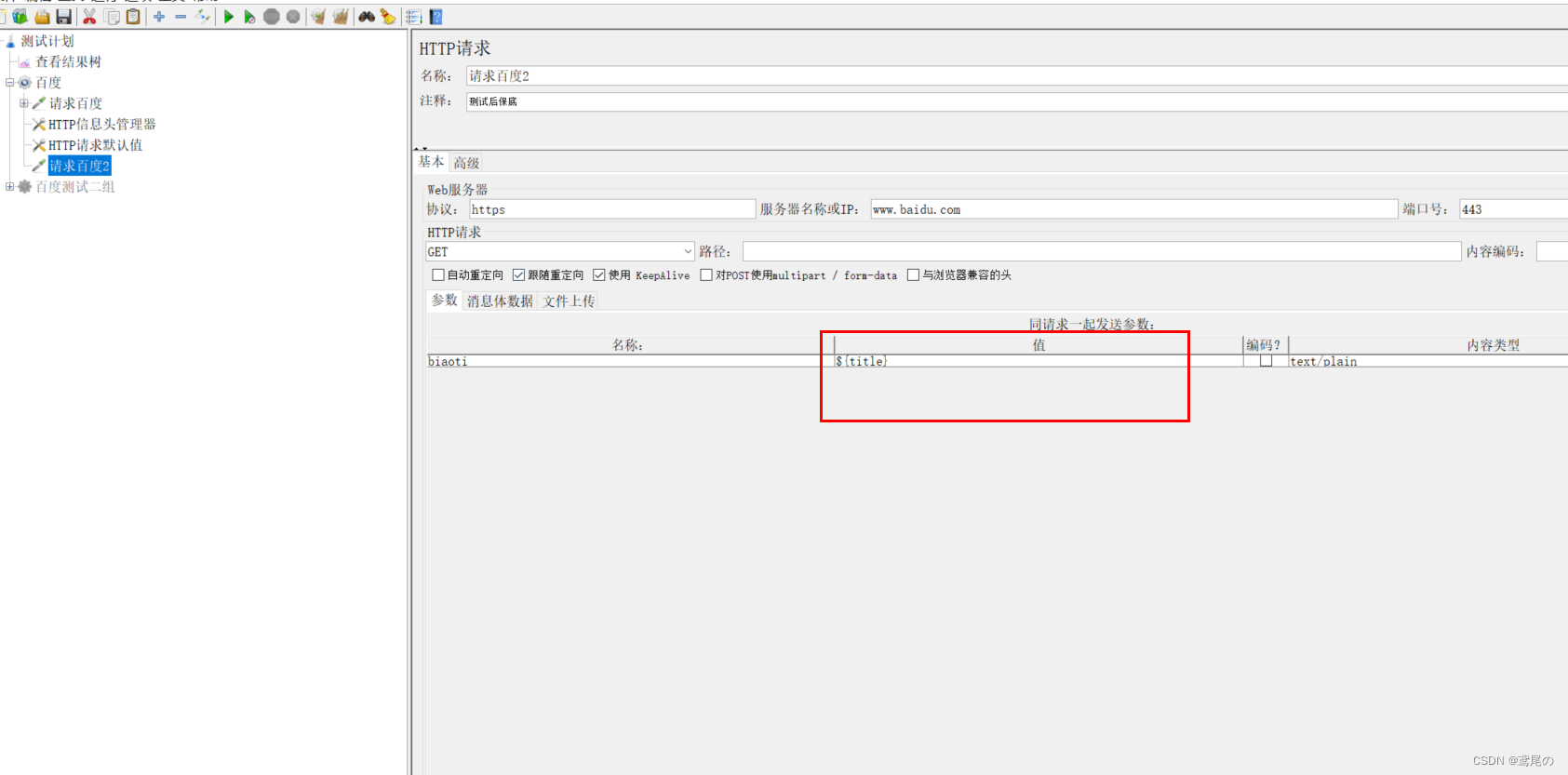Select 请求百度2 sampler in tree
Image resolution: width=1568 pixels, height=775 pixels.
click(79, 166)
